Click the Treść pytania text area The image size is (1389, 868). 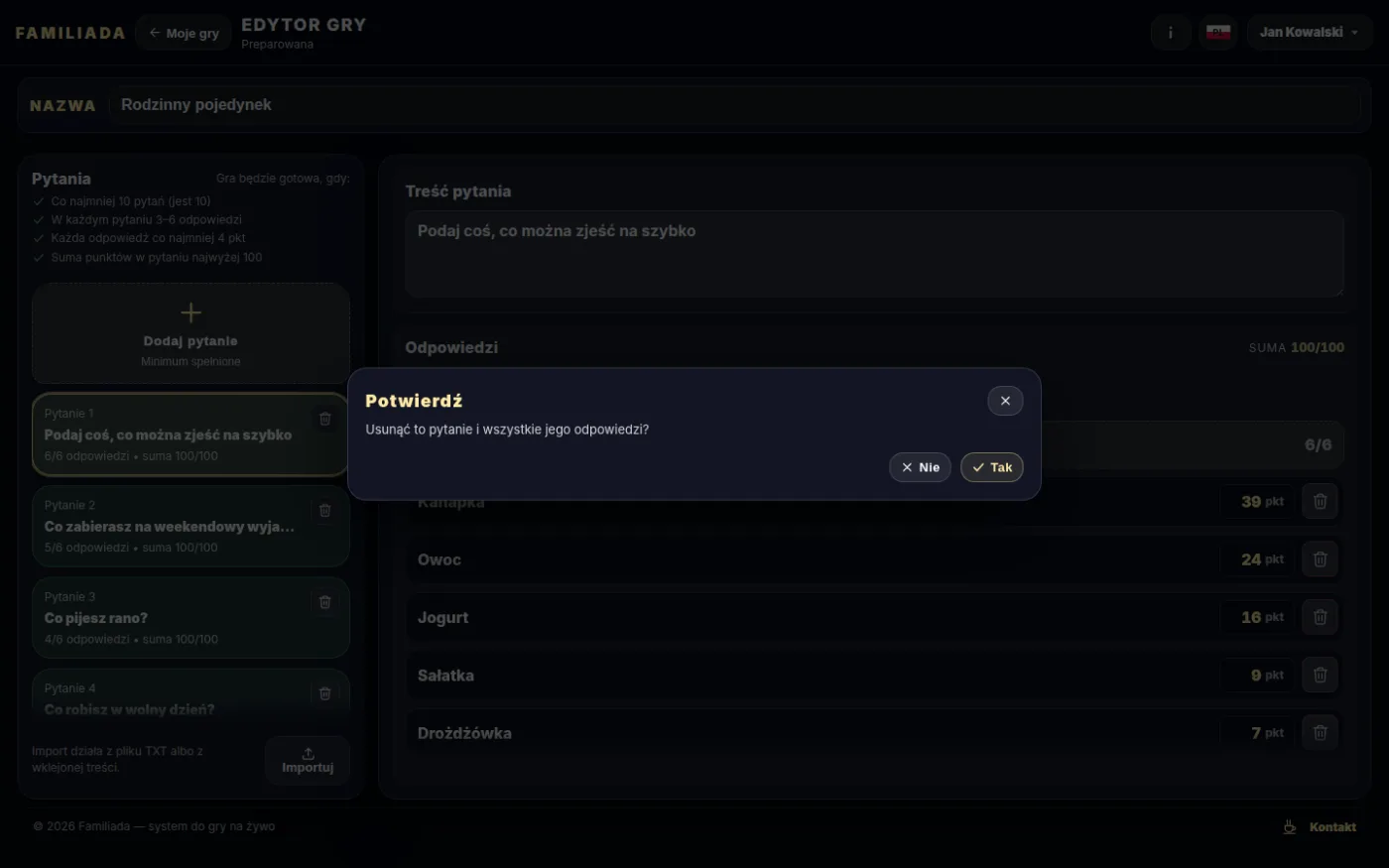(x=875, y=254)
